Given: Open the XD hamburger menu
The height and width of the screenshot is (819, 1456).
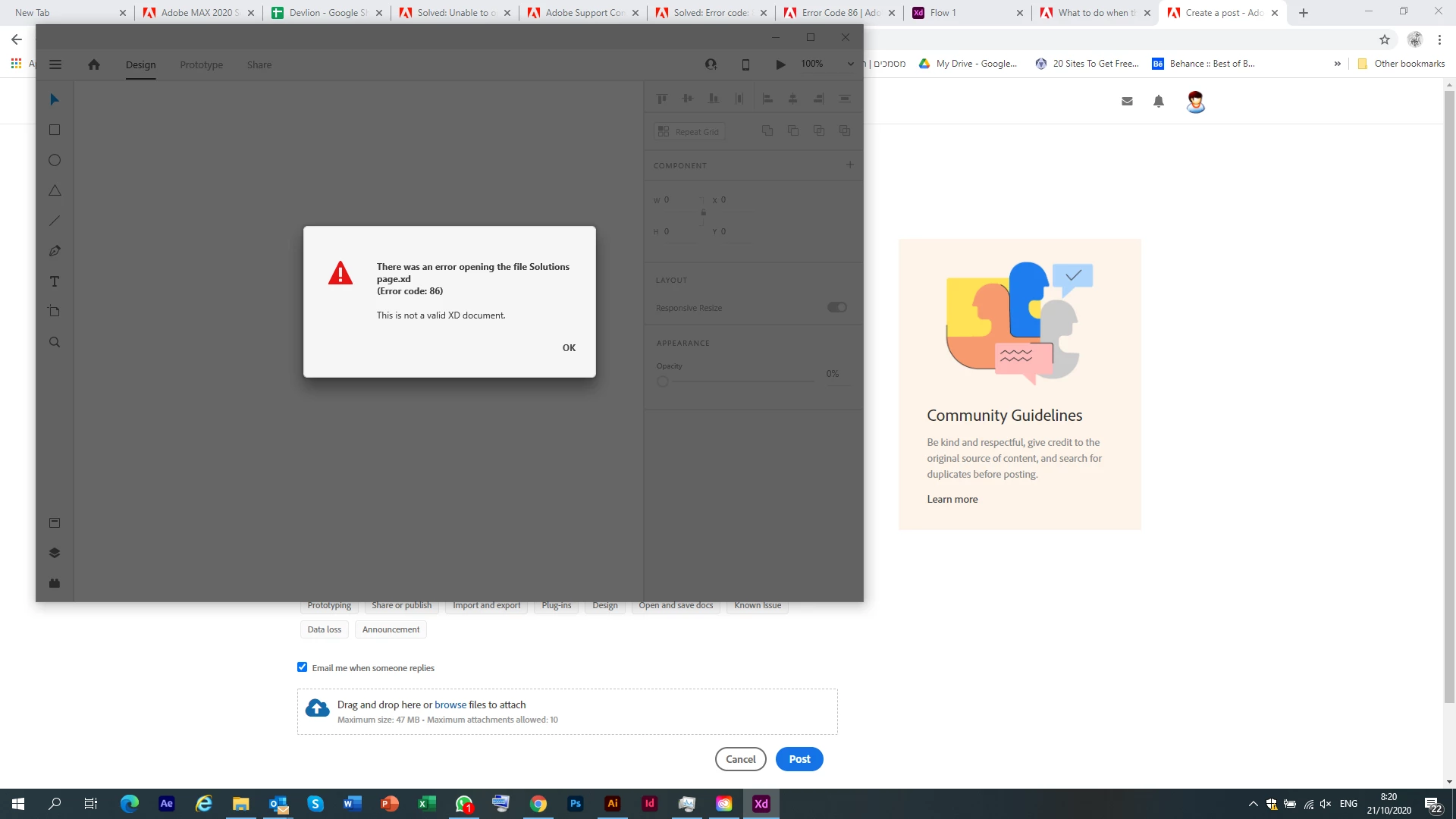Looking at the screenshot, I should tap(55, 64).
